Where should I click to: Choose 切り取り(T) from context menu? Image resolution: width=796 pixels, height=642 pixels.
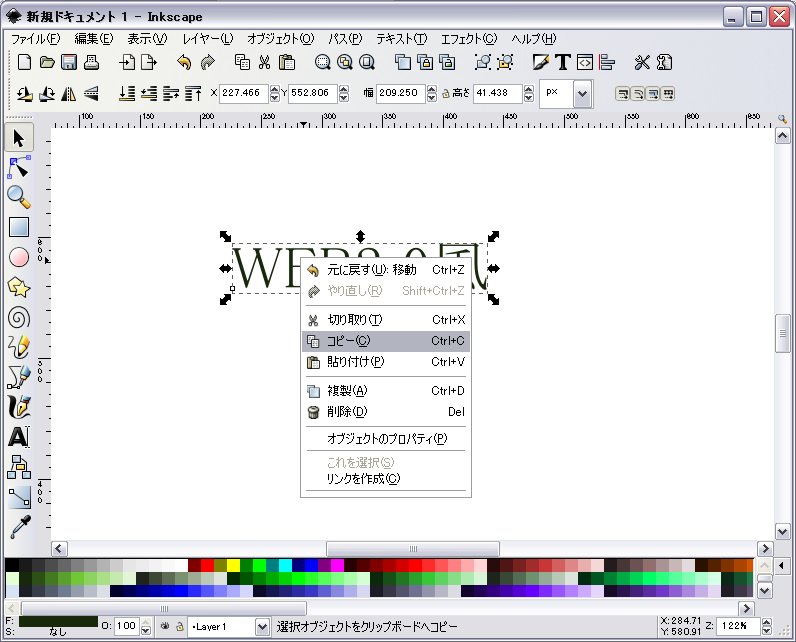[386, 320]
